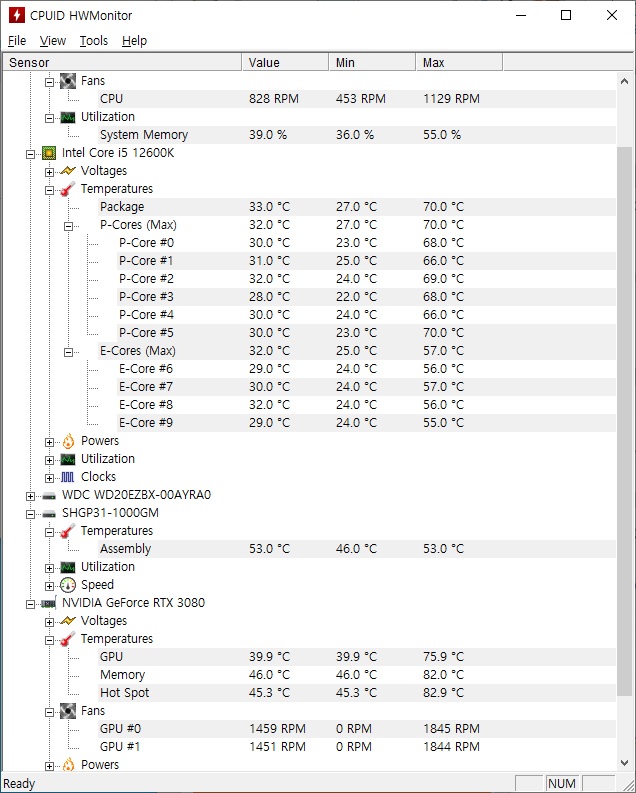Click the Max column header
Image resolution: width=636 pixels, height=793 pixels.
point(459,62)
